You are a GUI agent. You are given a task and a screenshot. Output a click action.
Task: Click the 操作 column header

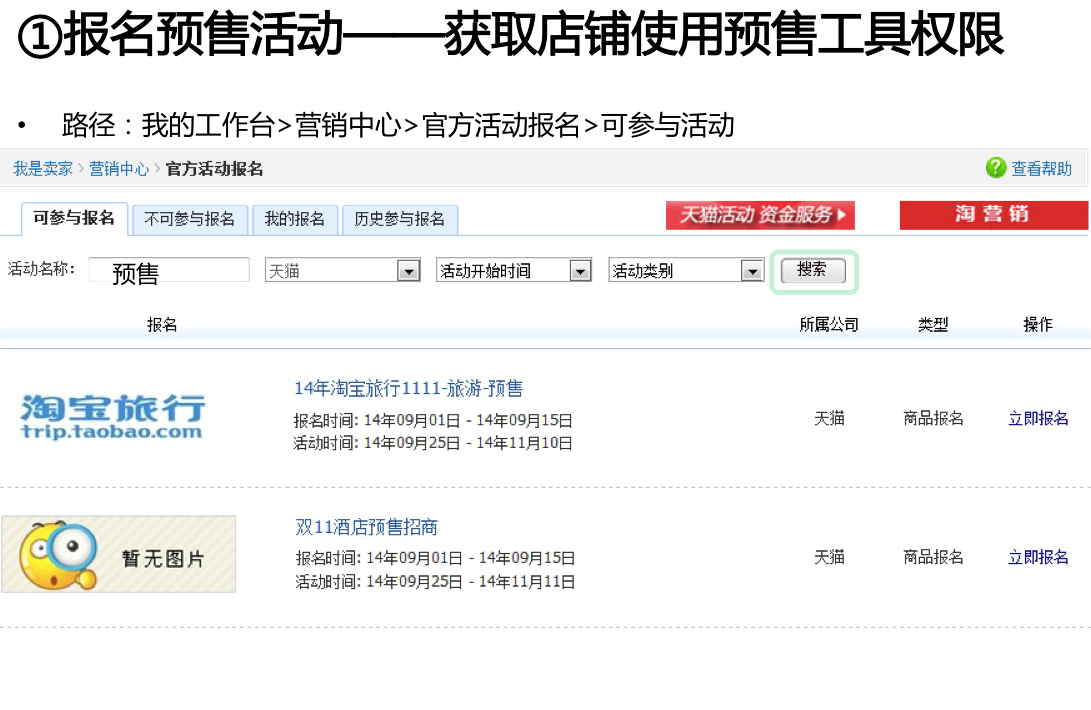(x=1037, y=324)
